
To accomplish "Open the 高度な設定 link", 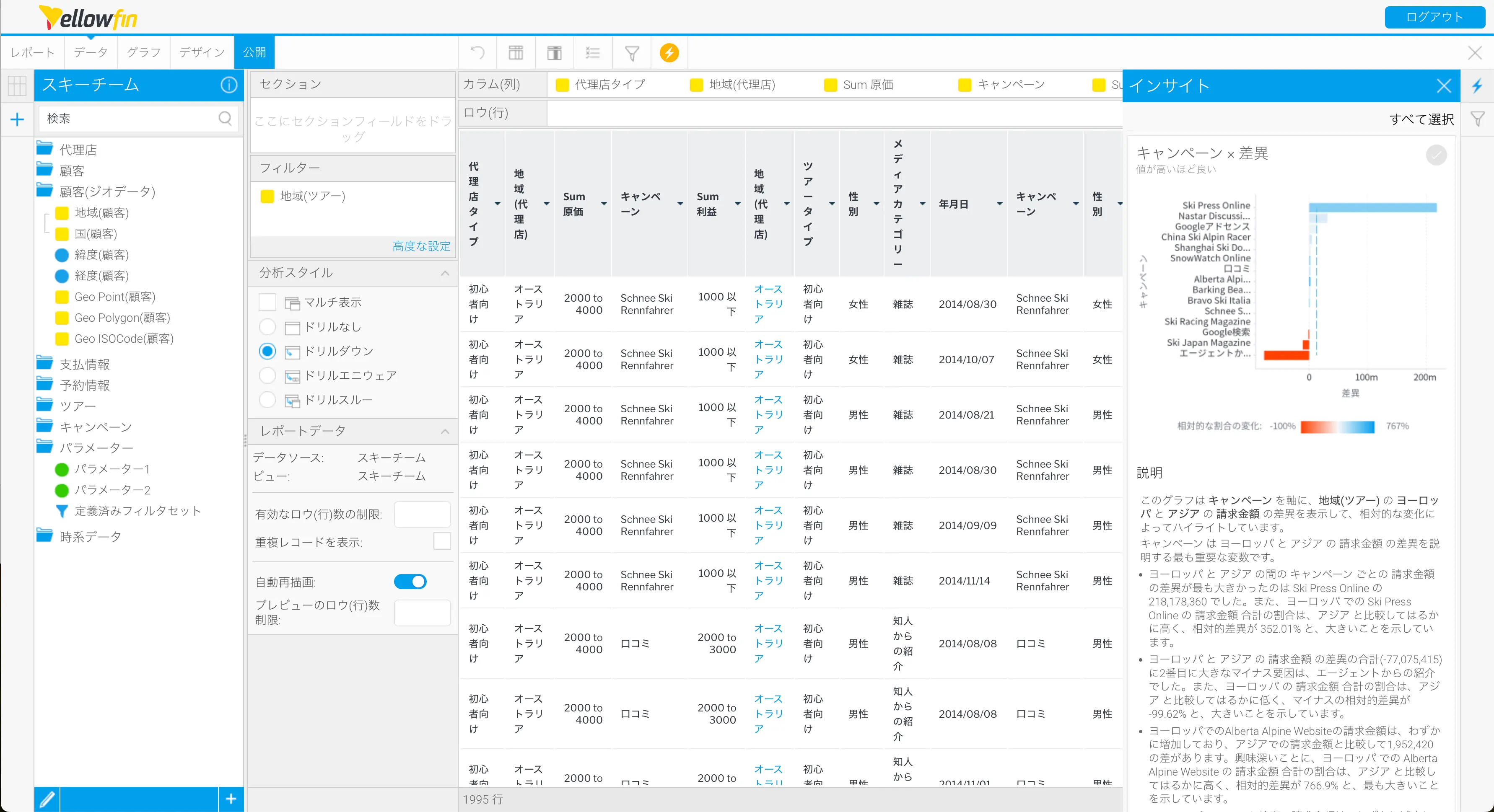I will [x=421, y=246].
